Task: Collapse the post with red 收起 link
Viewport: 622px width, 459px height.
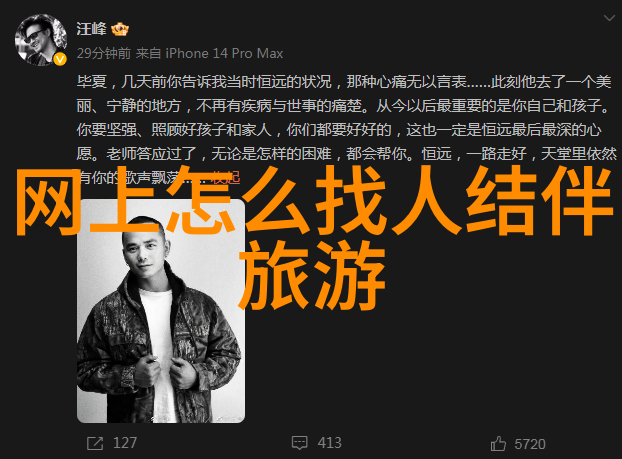Action: point(225,178)
